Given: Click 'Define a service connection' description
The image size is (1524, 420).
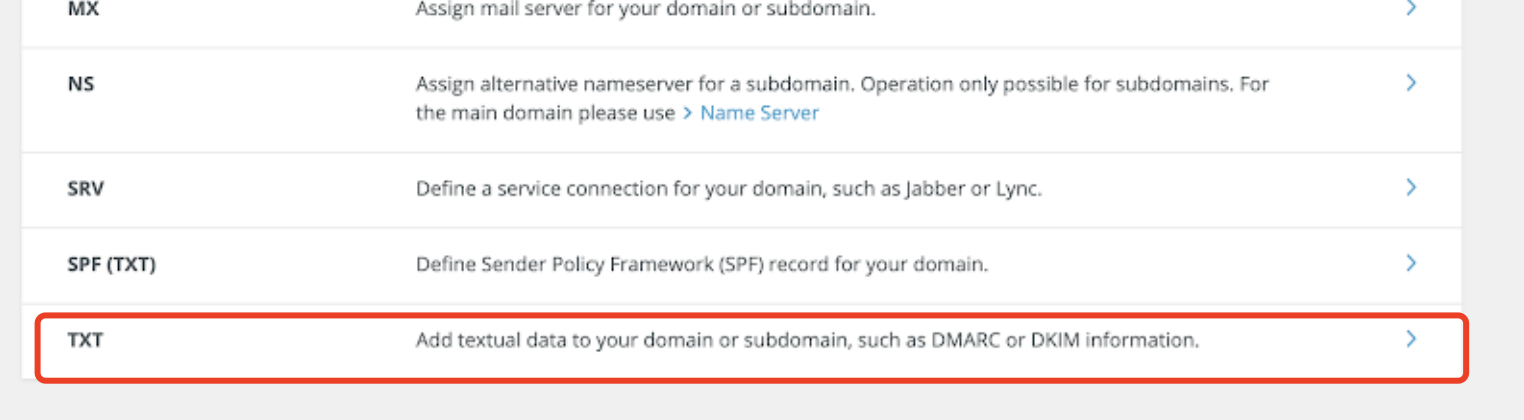Looking at the screenshot, I should coord(729,188).
